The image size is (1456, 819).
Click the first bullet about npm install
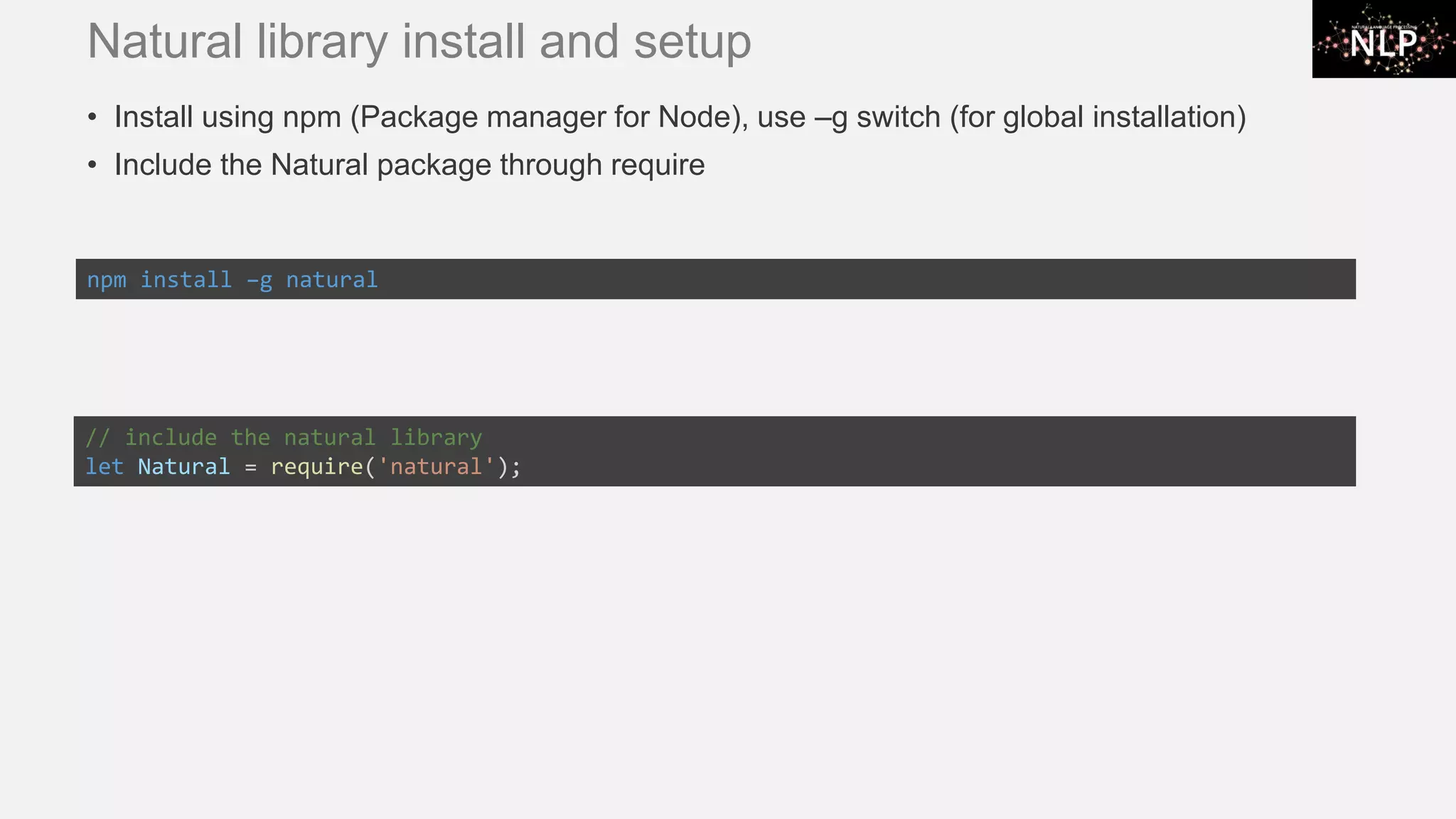tap(680, 117)
